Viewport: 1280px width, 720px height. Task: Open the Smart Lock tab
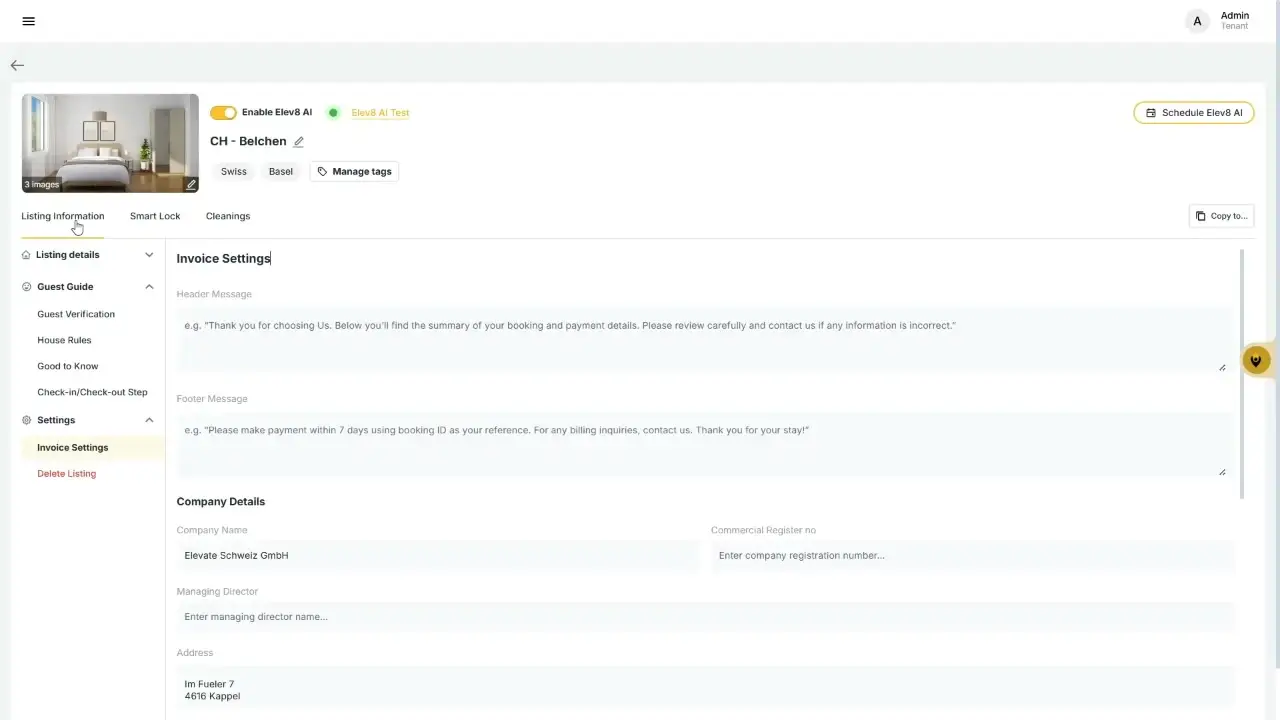tap(155, 216)
